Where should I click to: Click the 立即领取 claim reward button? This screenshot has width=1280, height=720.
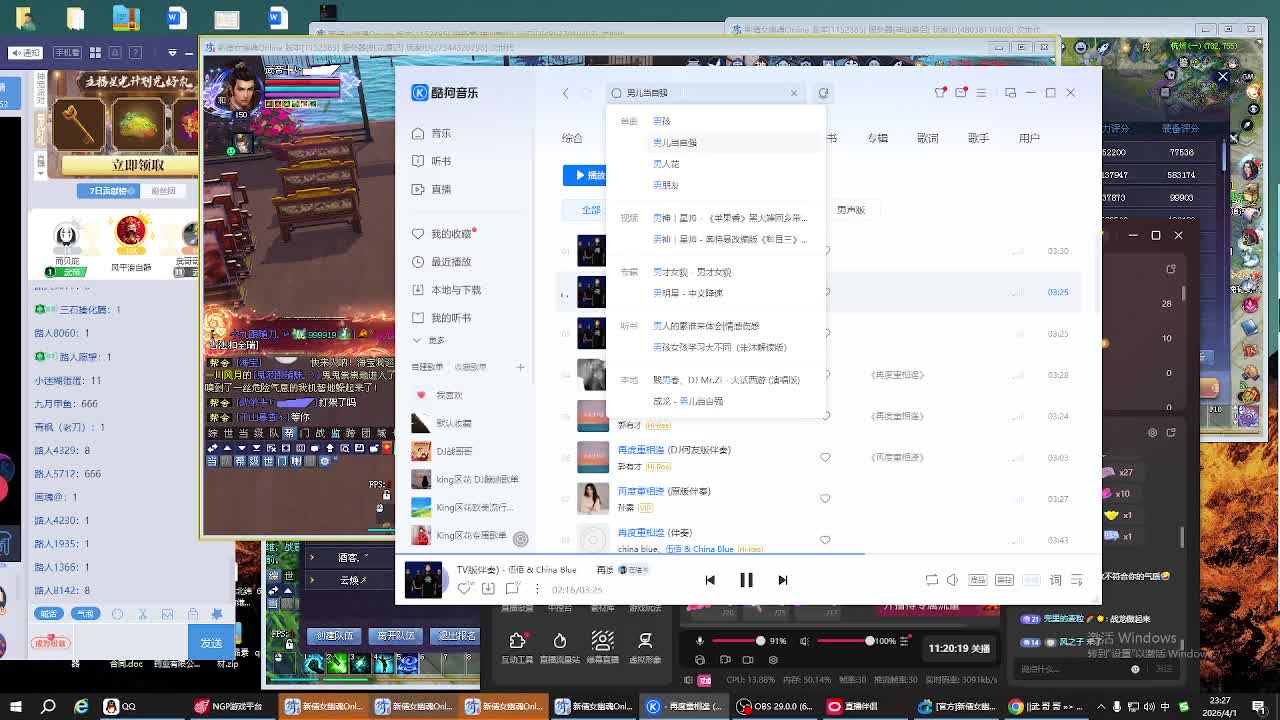click(x=138, y=165)
